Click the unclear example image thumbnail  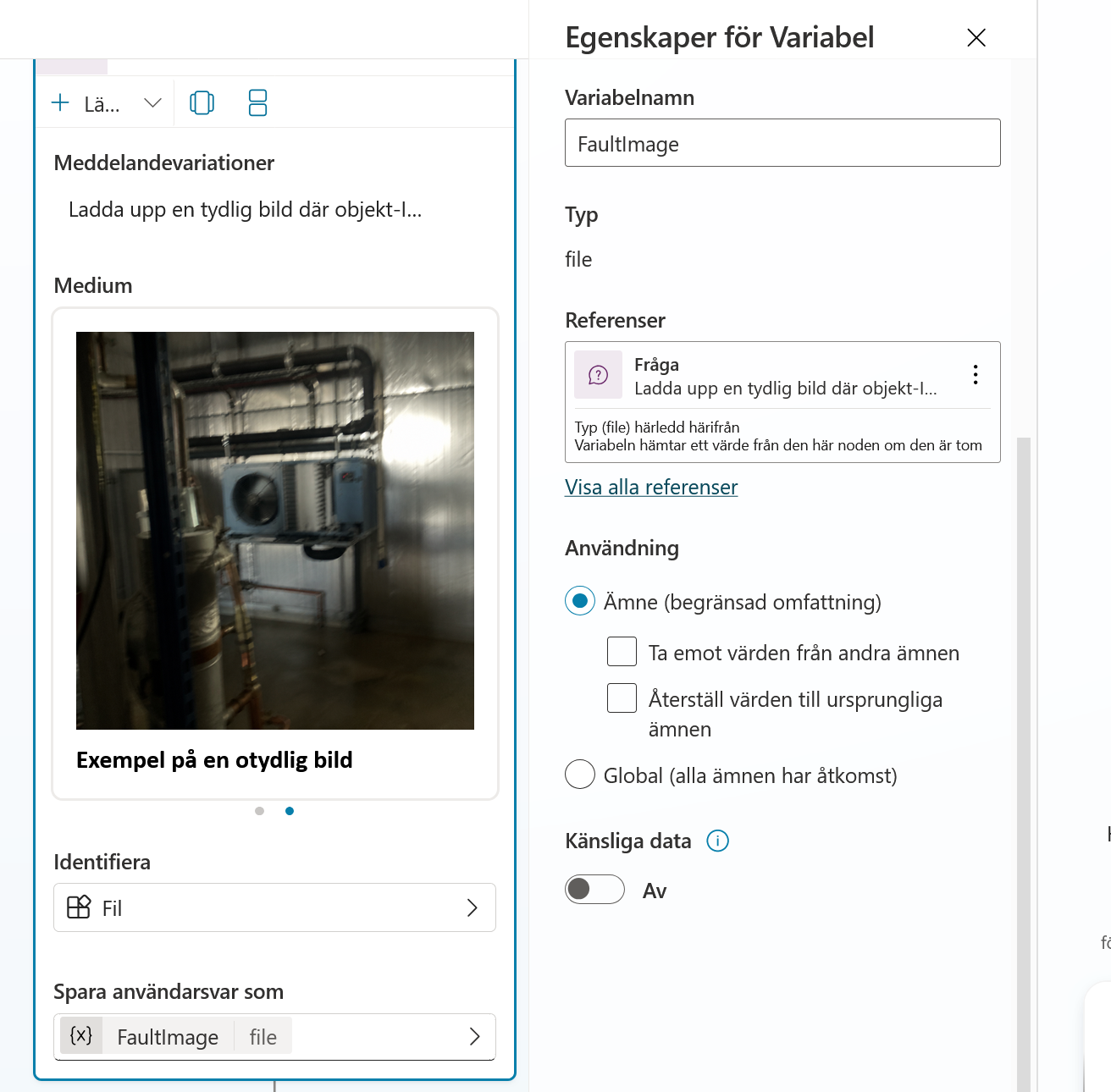point(275,531)
